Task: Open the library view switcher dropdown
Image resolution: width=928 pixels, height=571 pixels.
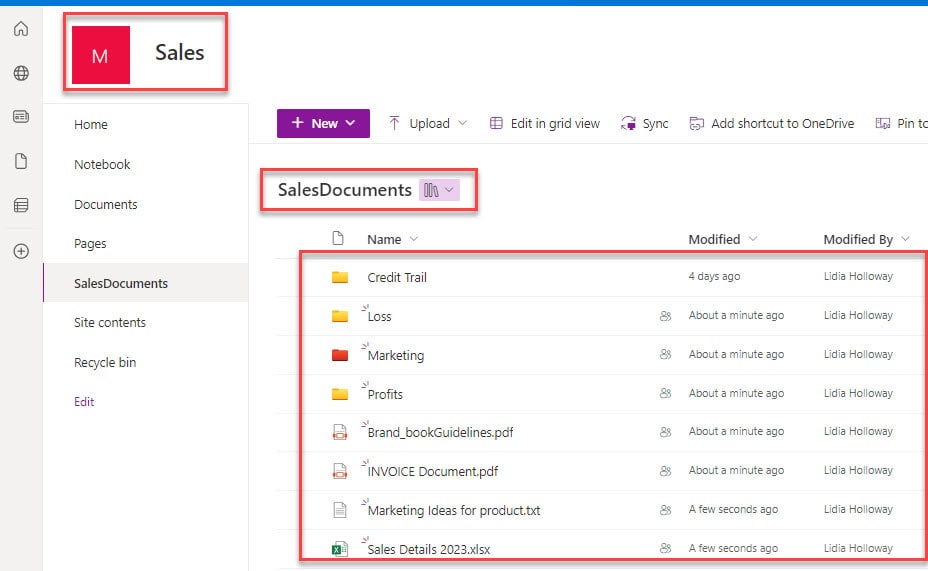Action: (439, 190)
